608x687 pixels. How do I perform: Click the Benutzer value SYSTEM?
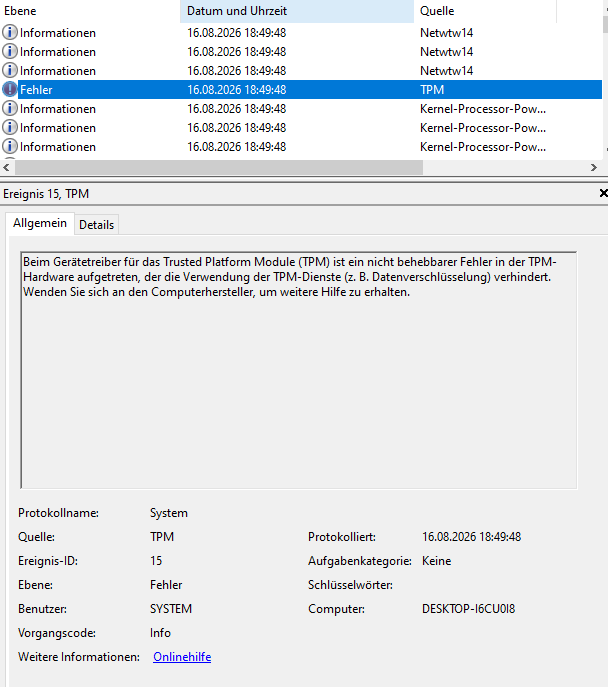tap(171, 609)
